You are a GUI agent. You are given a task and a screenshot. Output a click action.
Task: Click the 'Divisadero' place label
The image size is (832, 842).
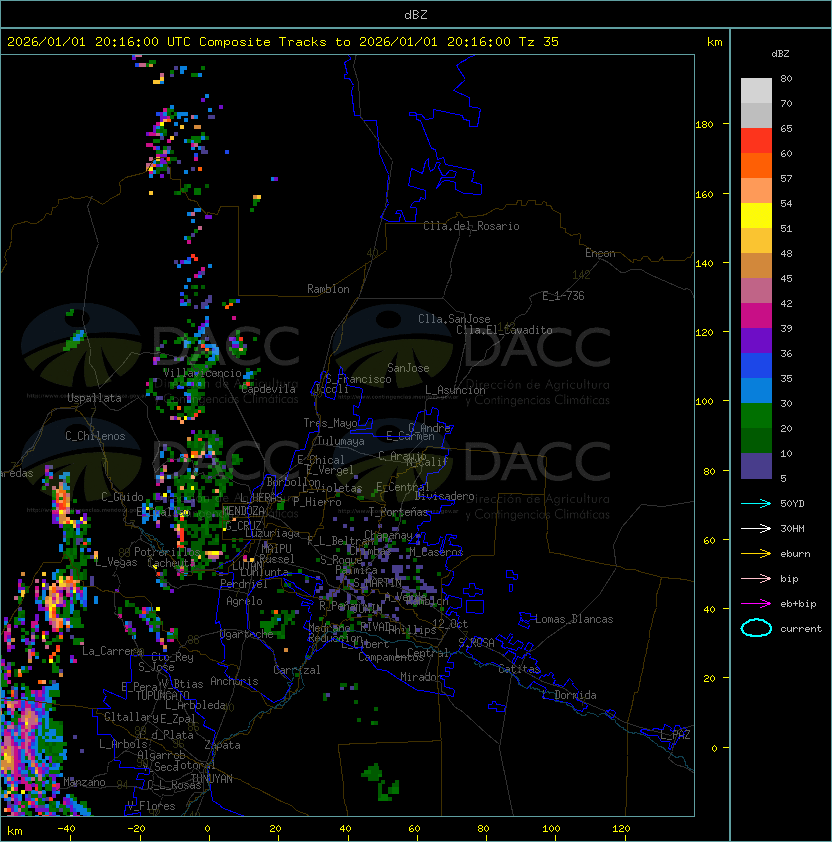445,496
